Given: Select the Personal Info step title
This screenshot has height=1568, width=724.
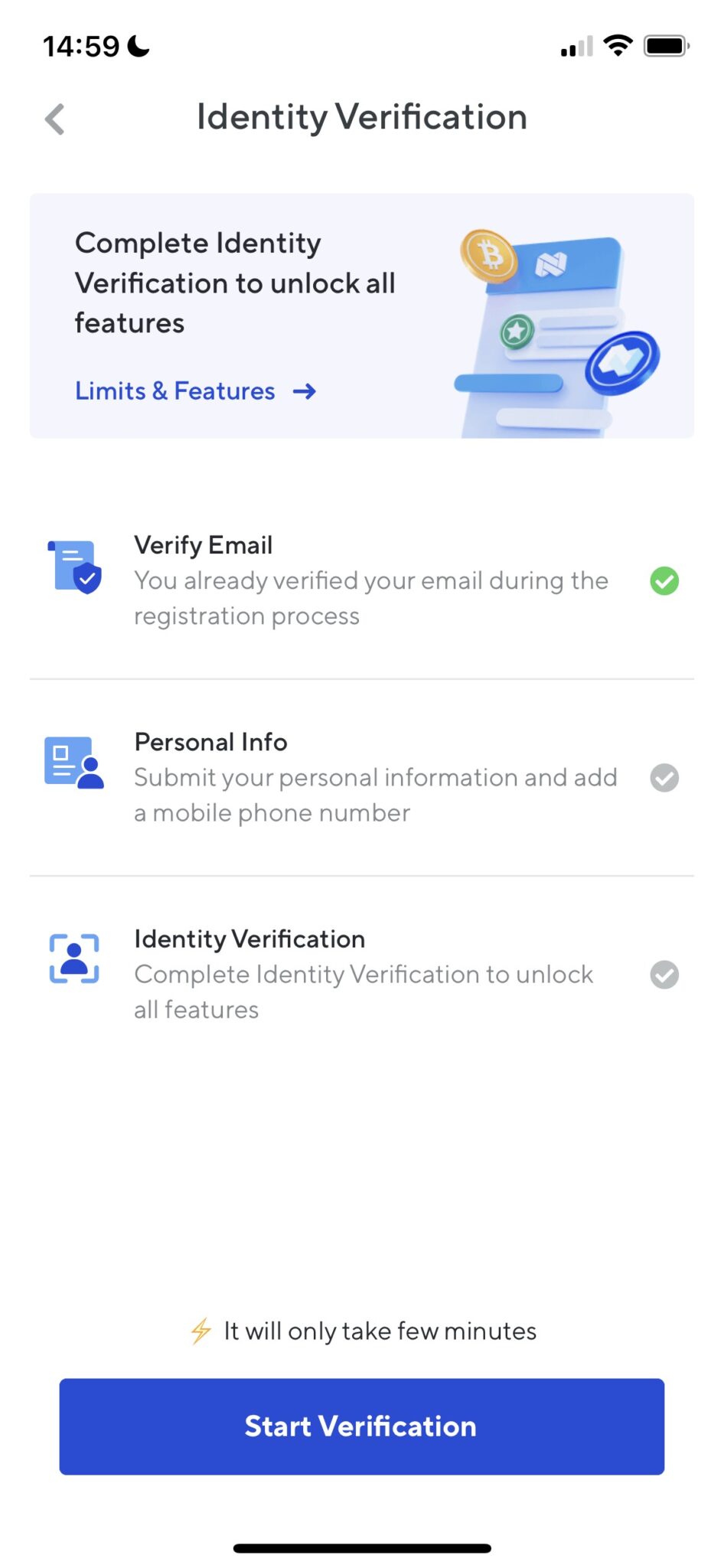Looking at the screenshot, I should [211, 742].
